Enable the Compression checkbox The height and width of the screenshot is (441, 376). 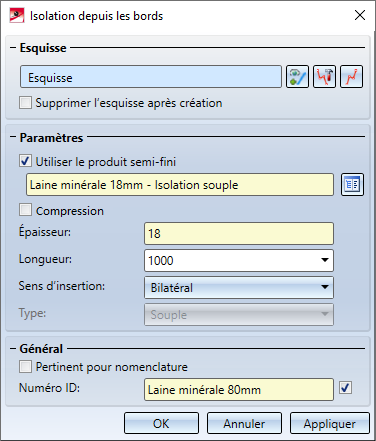(x=26, y=210)
